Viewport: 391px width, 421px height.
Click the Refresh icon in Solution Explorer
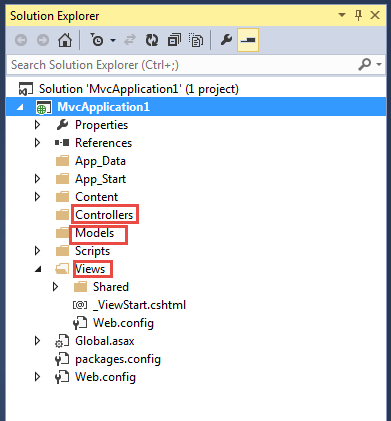152,40
